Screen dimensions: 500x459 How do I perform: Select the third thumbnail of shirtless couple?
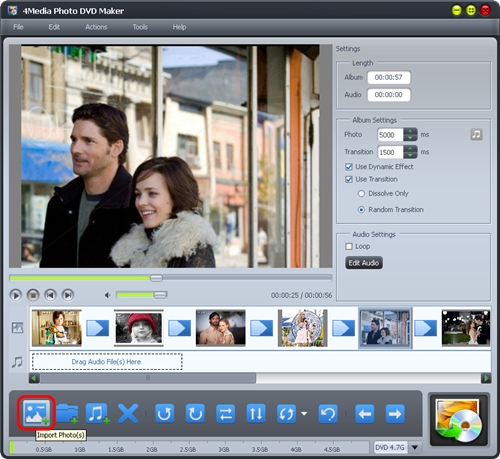tap(221, 328)
